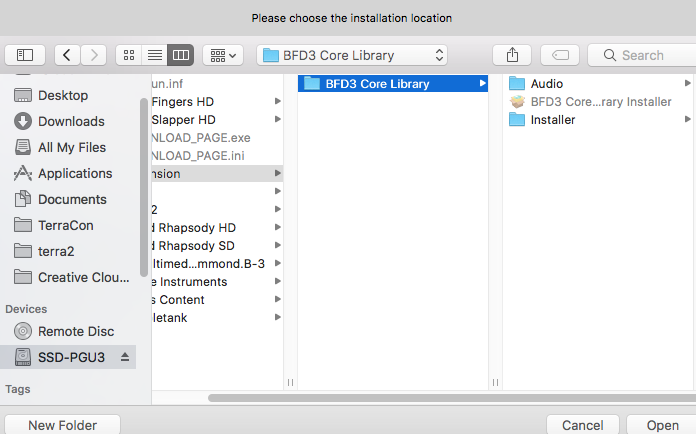The width and height of the screenshot is (696, 434).
Task: Expand arrow next to Audio folder
Action: (x=687, y=83)
